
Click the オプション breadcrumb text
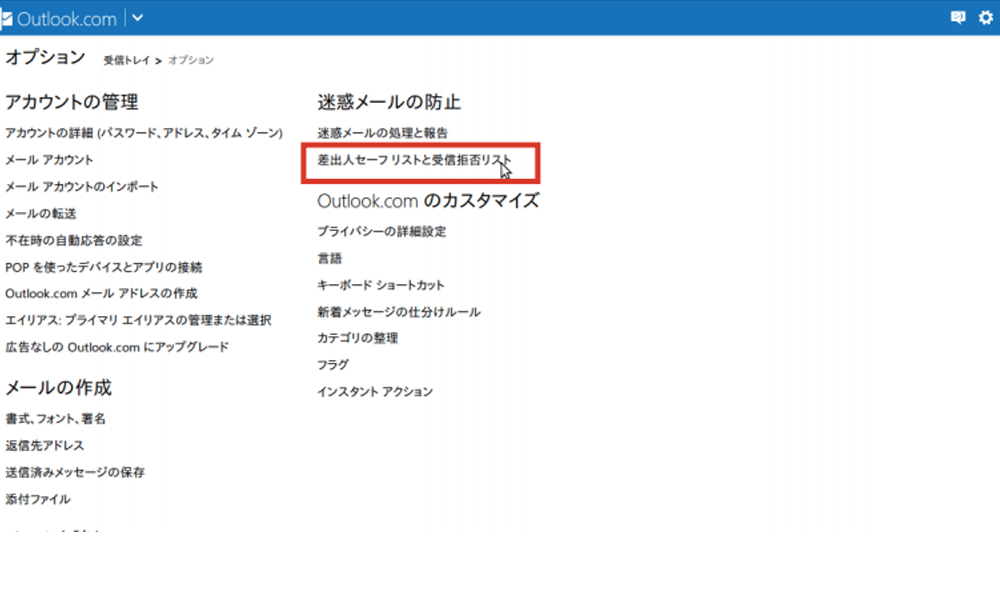tap(191, 60)
